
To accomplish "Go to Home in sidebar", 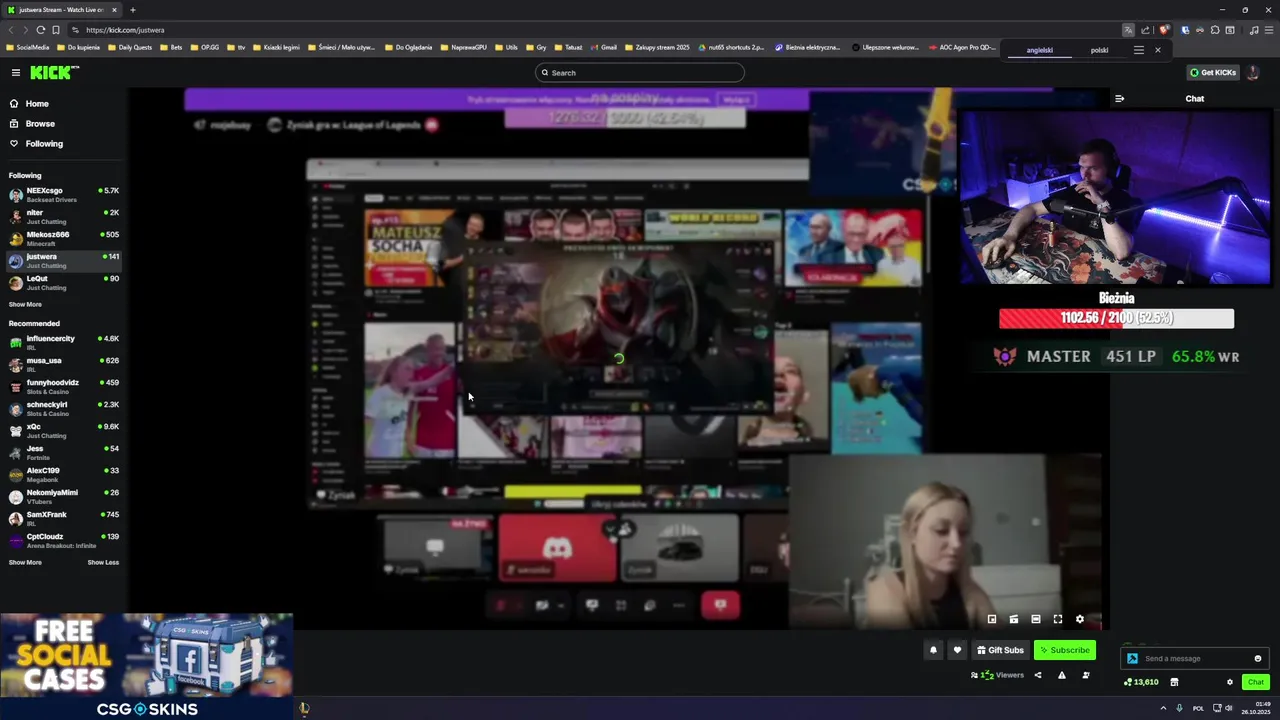I will click(x=37, y=104).
